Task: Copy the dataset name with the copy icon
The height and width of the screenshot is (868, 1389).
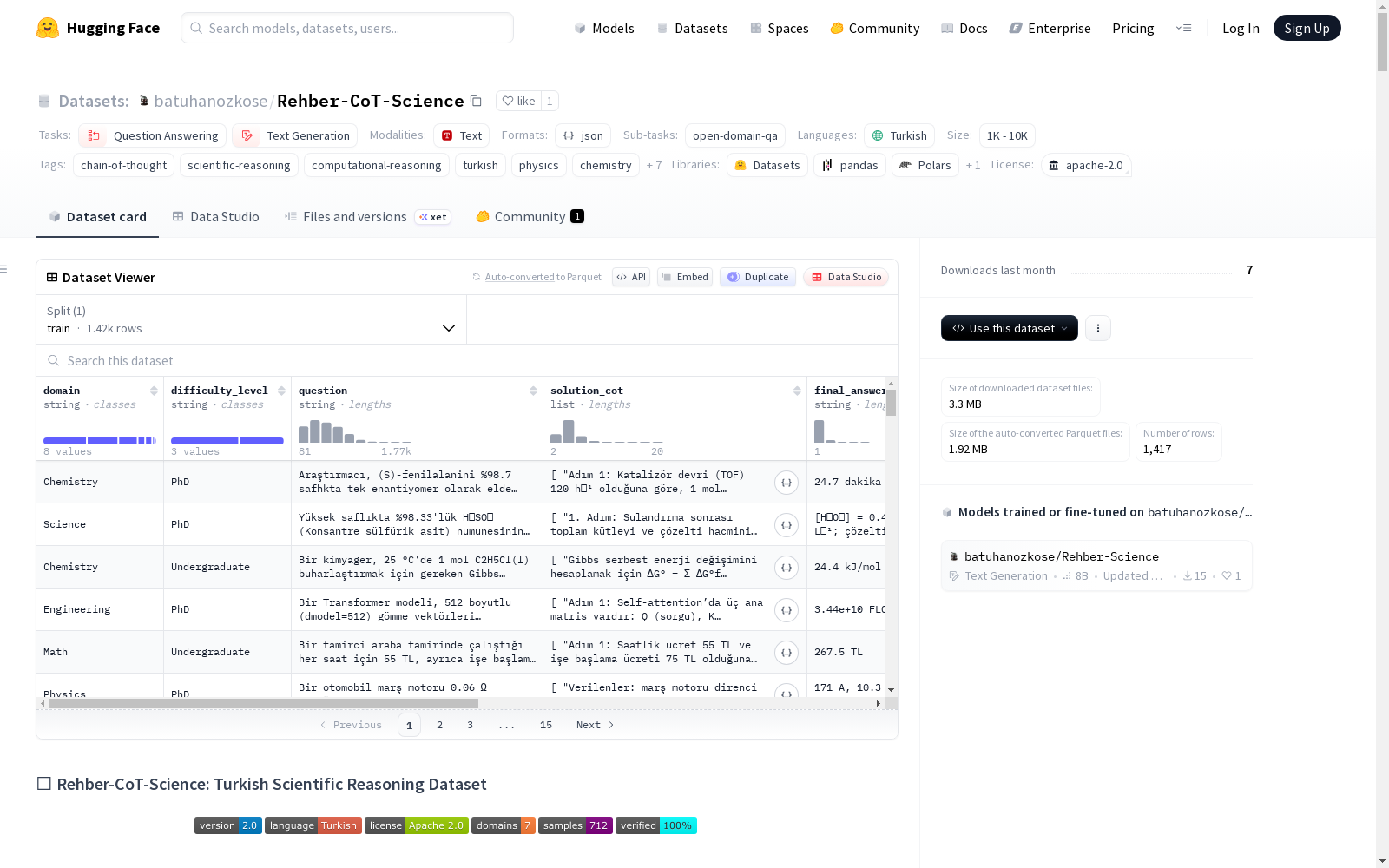Action: [476, 101]
